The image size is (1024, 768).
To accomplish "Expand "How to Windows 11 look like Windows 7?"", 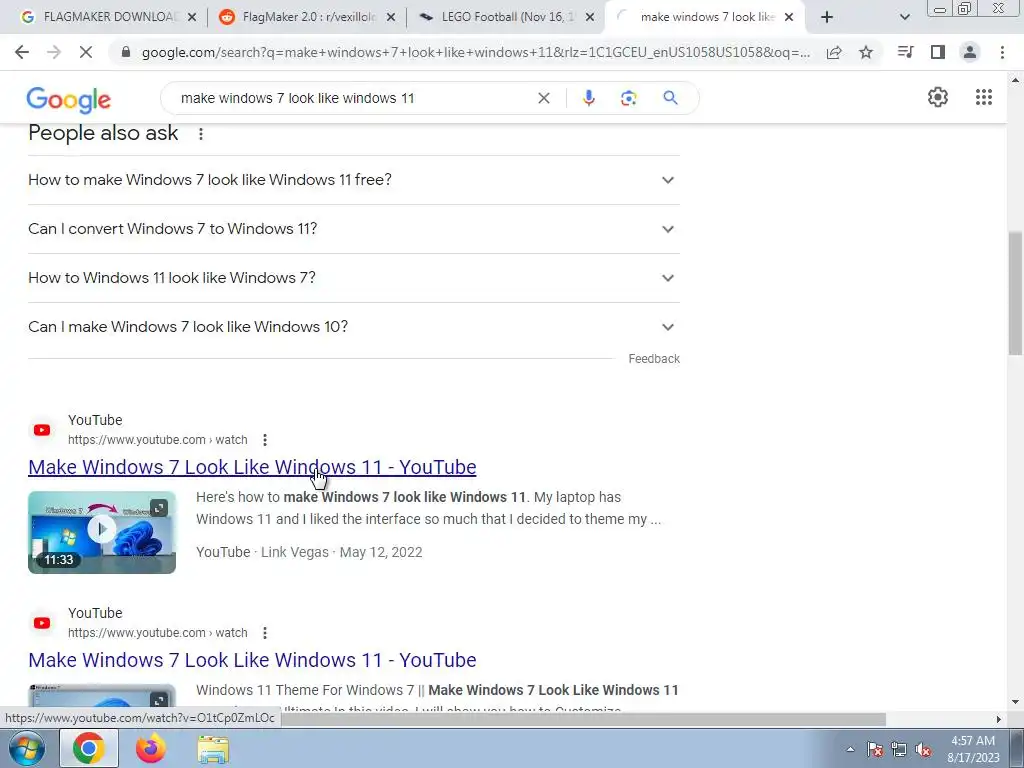I will pos(354,278).
